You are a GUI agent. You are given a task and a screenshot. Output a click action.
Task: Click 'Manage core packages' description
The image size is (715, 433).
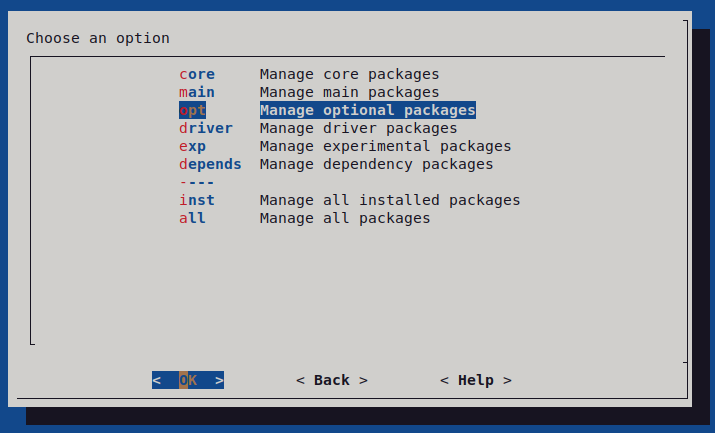point(349,74)
